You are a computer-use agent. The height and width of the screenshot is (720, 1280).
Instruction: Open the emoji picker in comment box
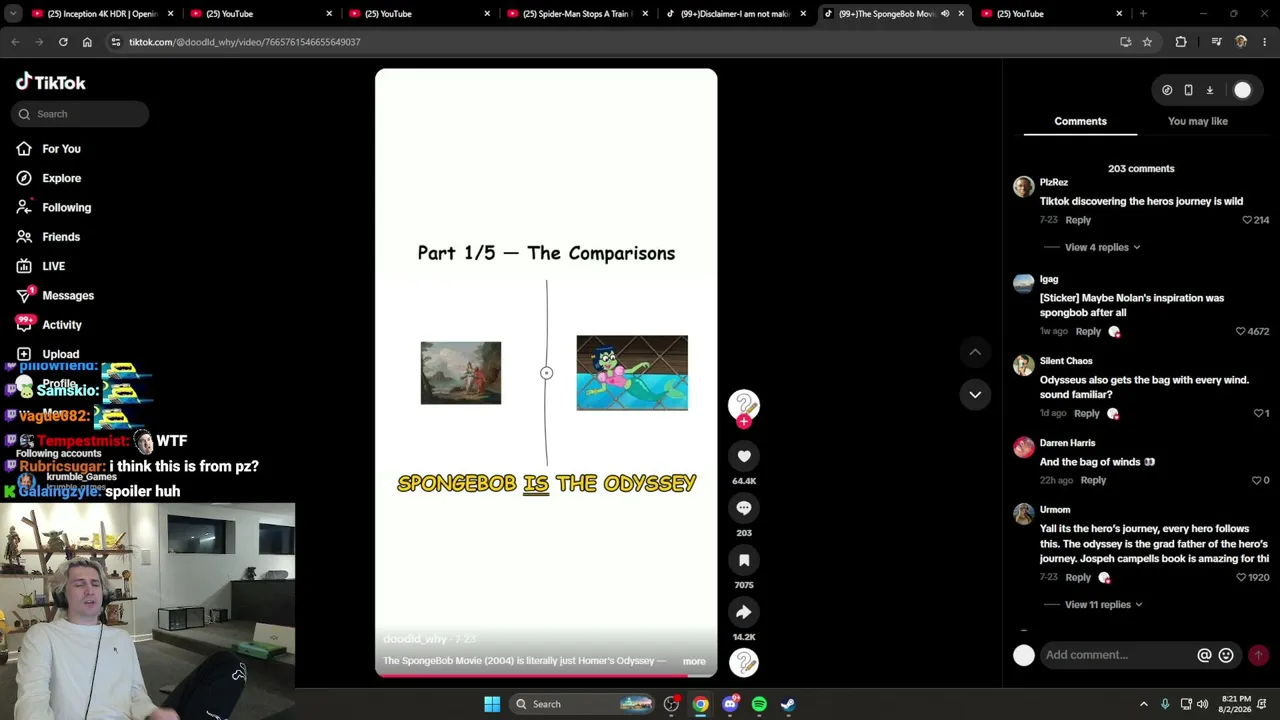pyautogui.click(x=1226, y=655)
